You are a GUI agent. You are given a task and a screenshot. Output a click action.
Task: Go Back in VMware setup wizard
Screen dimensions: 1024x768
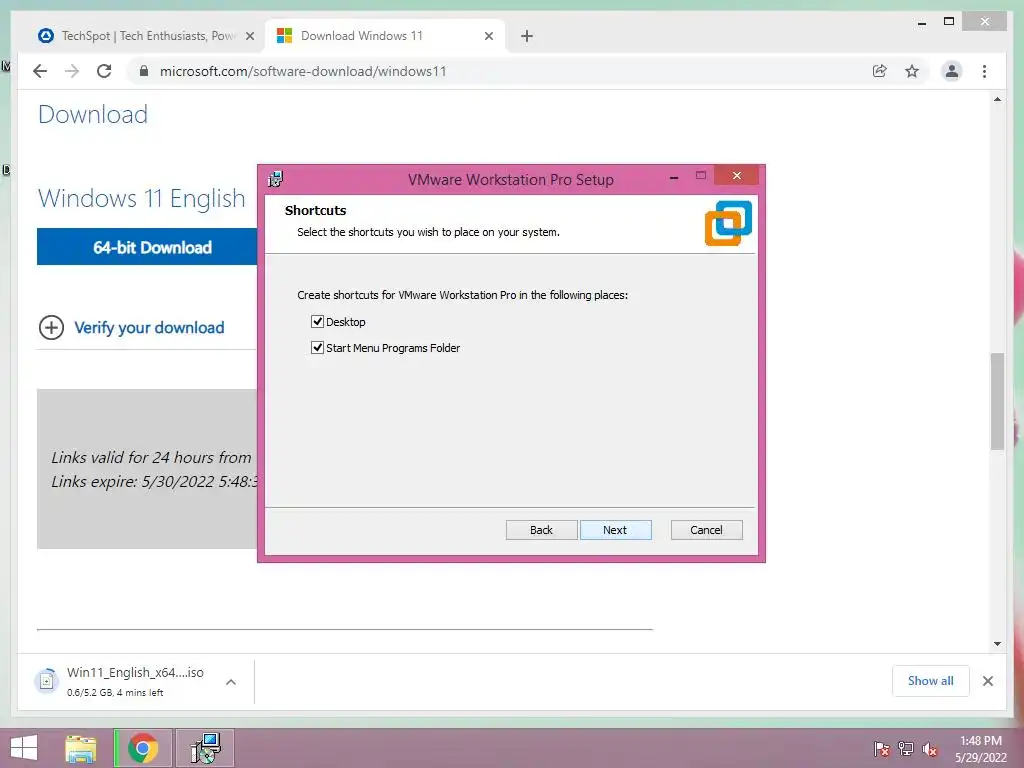click(541, 530)
